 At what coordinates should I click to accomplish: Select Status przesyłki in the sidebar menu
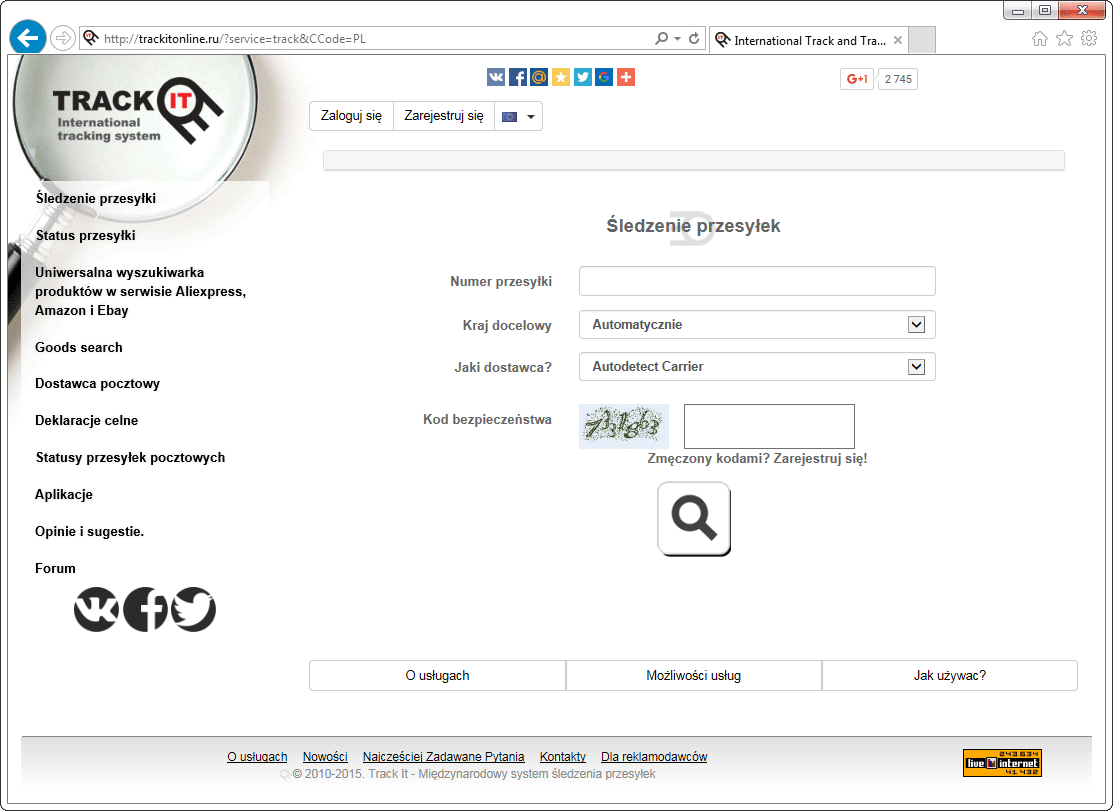pyautogui.click(x=85, y=236)
